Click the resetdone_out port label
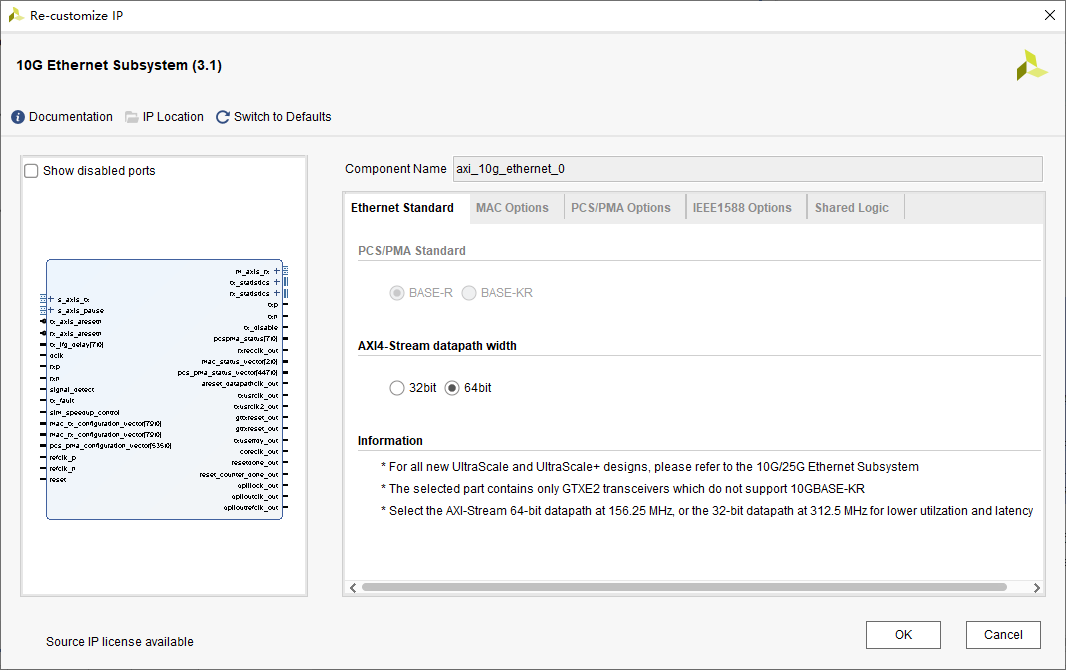This screenshot has height=670, width=1066. (255, 463)
